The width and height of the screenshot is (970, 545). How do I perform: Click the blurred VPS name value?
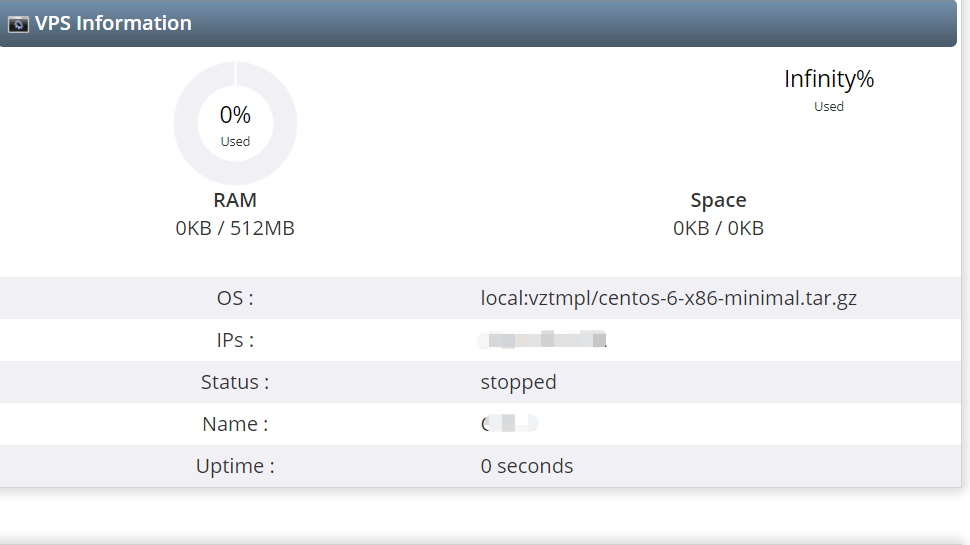point(509,424)
